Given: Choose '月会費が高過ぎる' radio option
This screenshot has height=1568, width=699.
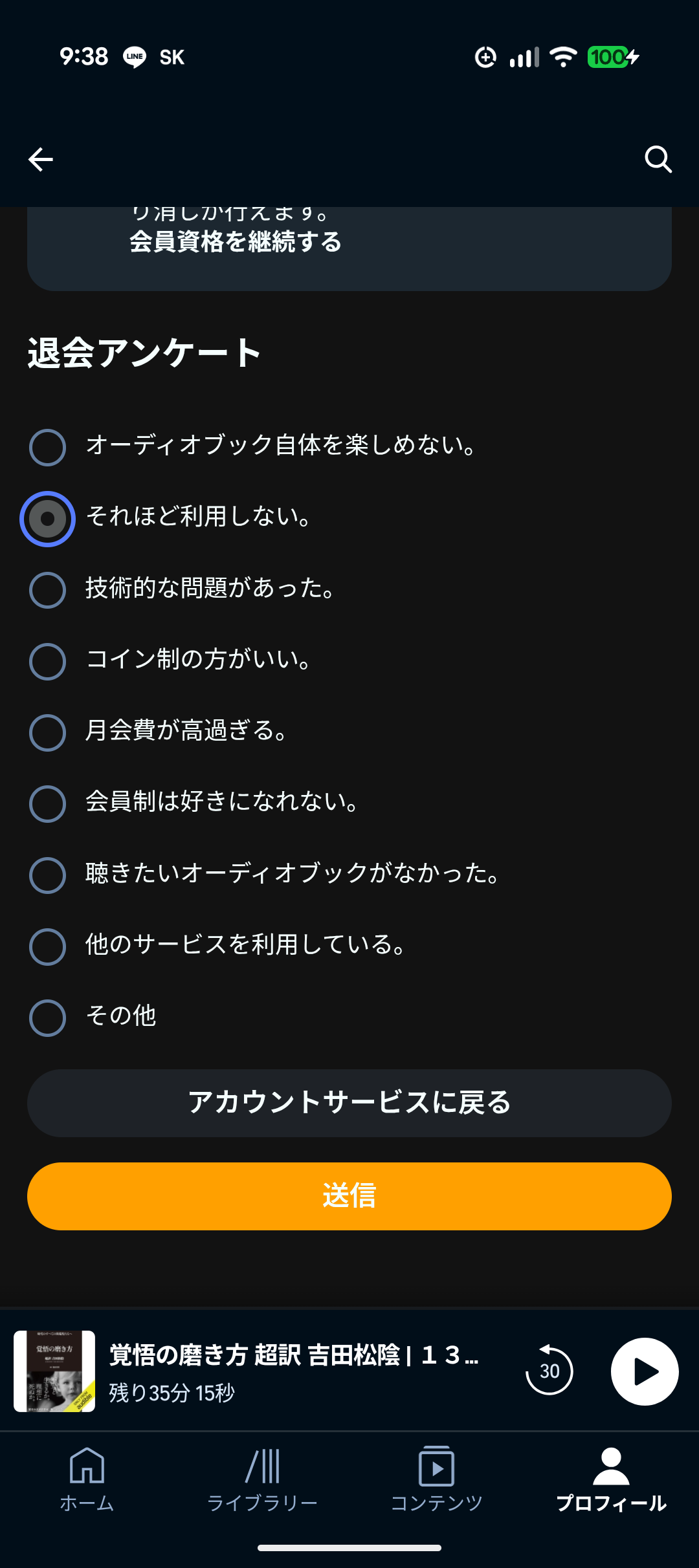Looking at the screenshot, I should click(x=48, y=732).
